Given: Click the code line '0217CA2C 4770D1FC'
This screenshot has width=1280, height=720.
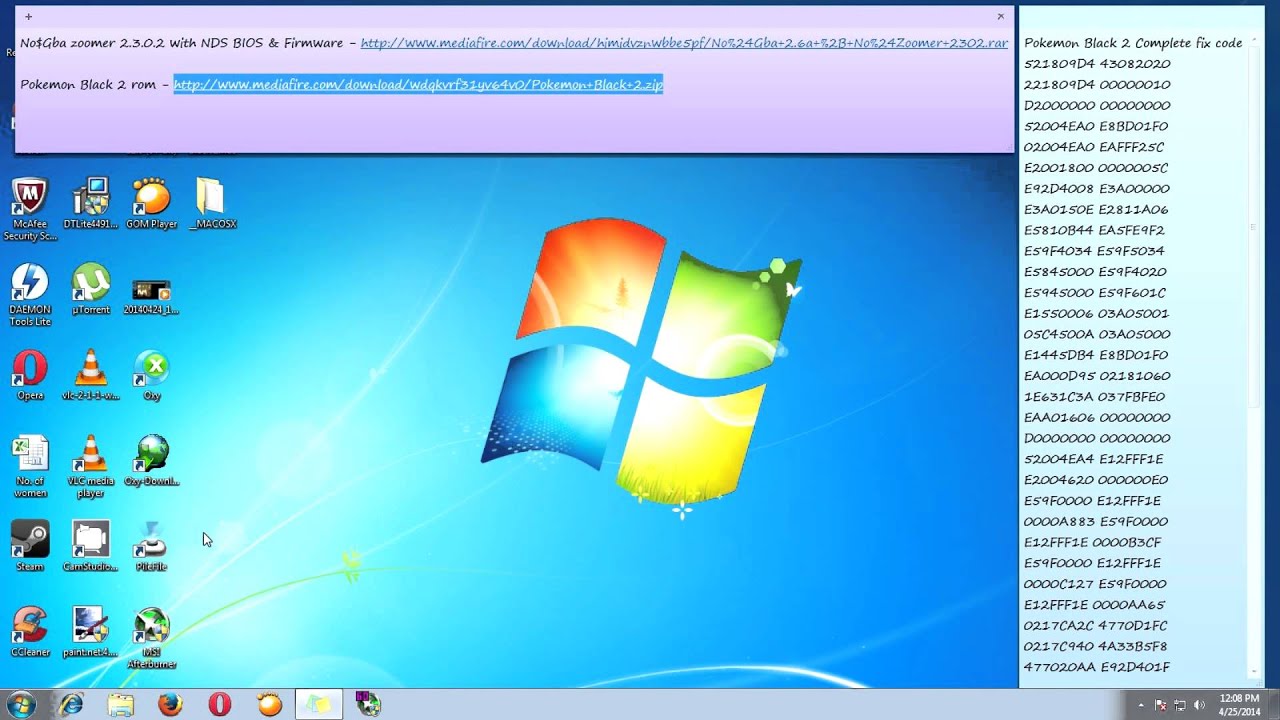Looking at the screenshot, I should pyautogui.click(x=1096, y=626).
